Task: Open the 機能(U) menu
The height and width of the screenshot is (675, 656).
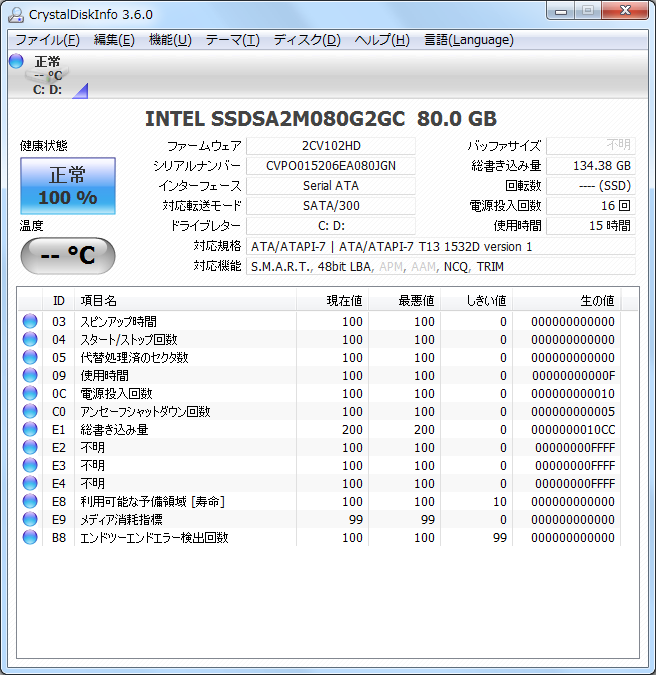Action: click(170, 40)
